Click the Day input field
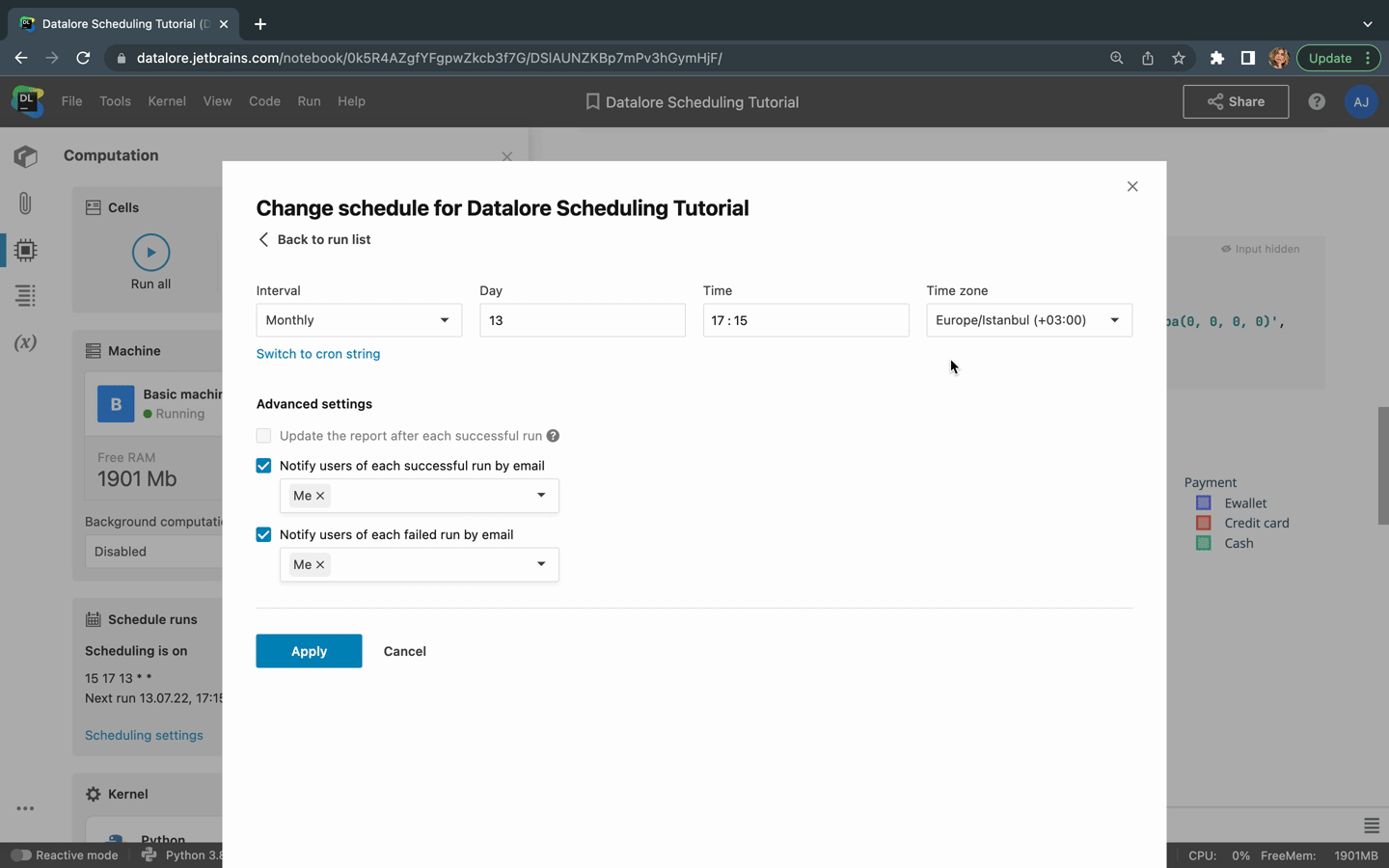Viewport: 1389px width, 868px height. point(582,320)
